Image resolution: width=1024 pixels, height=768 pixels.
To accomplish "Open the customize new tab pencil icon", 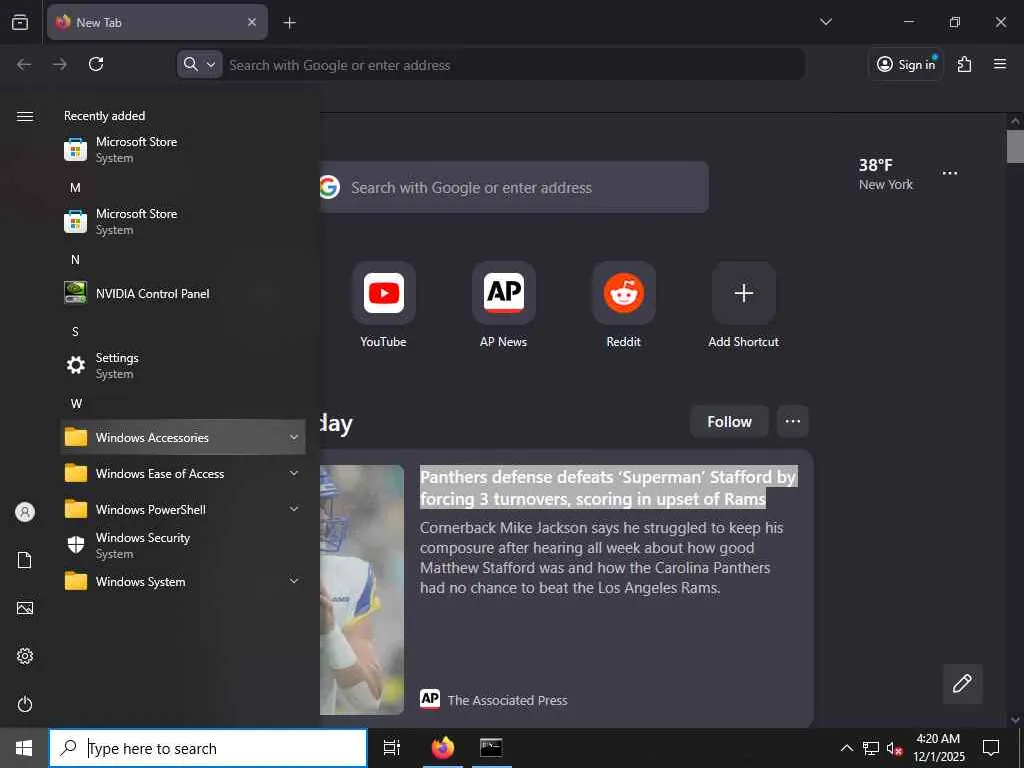I will [x=962, y=684].
